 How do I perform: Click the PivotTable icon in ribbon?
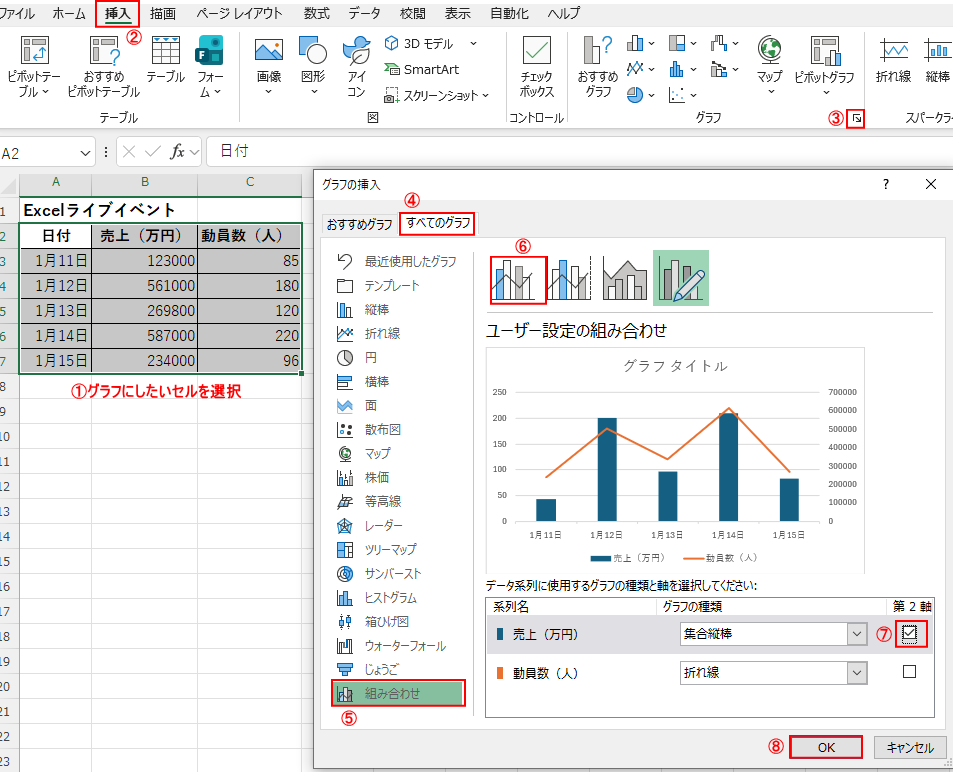pyautogui.click(x=34, y=52)
